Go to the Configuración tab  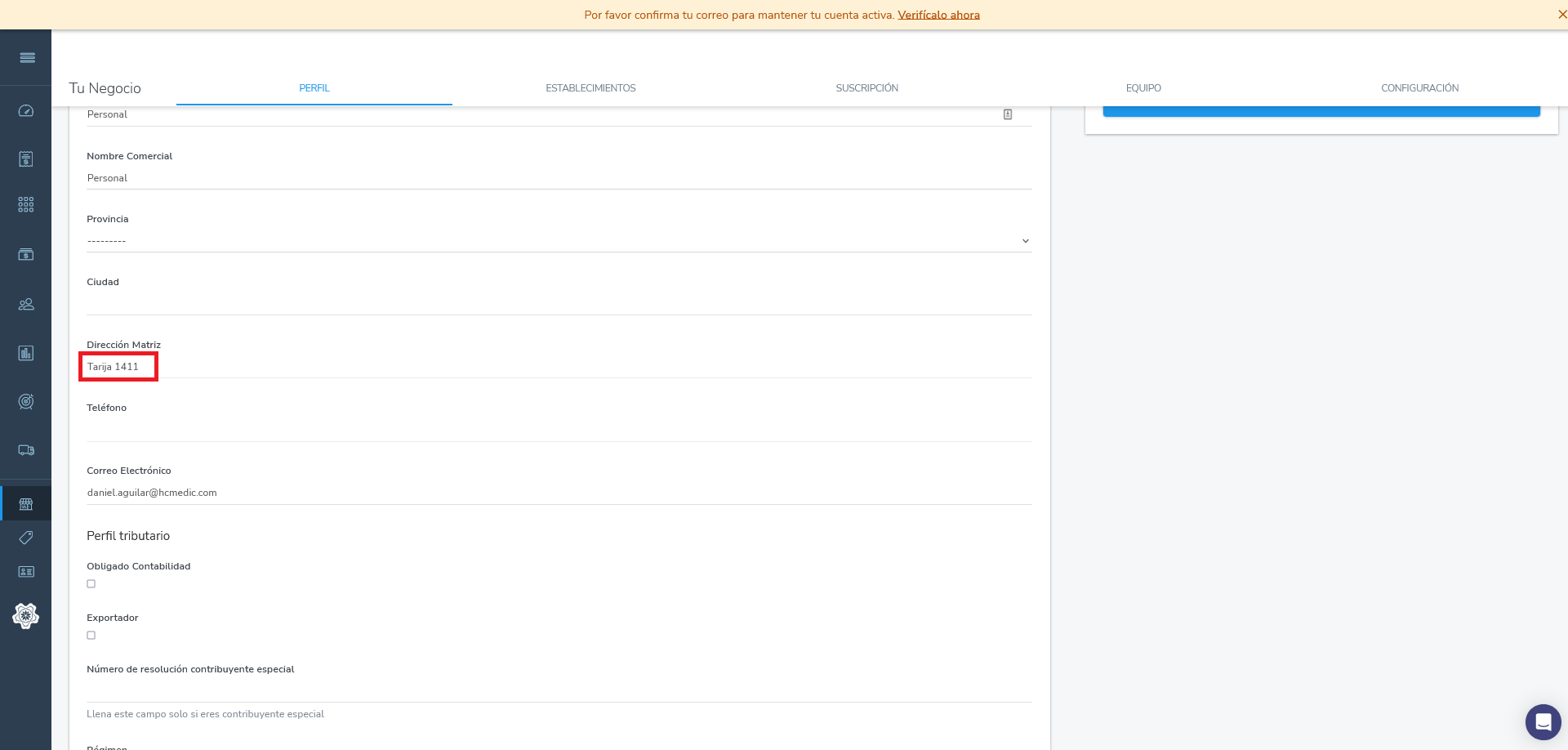(x=1419, y=88)
